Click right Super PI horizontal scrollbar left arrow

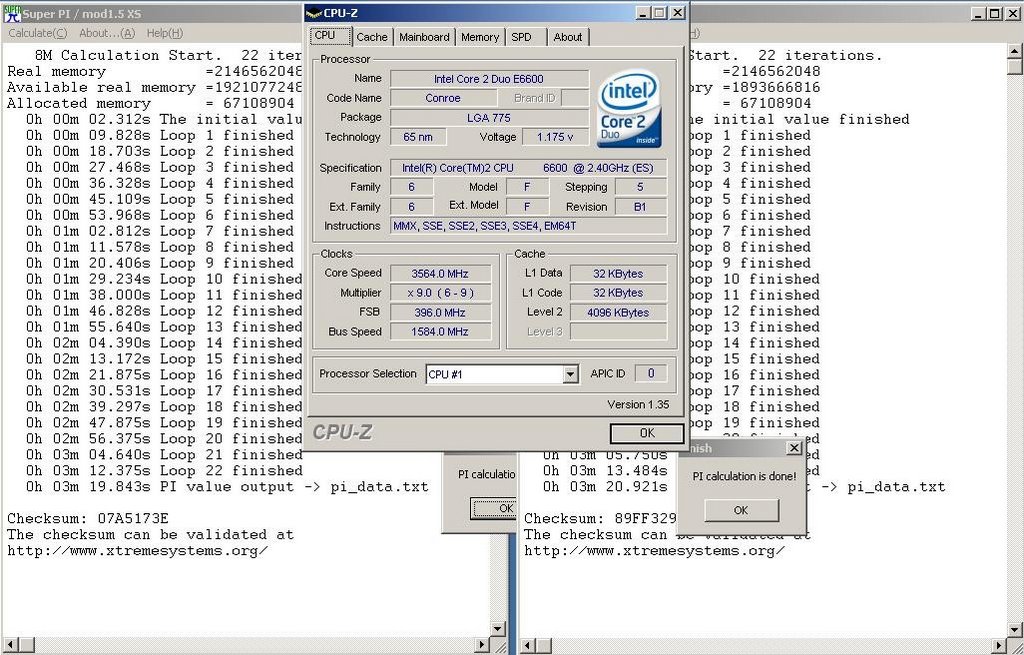pos(527,645)
